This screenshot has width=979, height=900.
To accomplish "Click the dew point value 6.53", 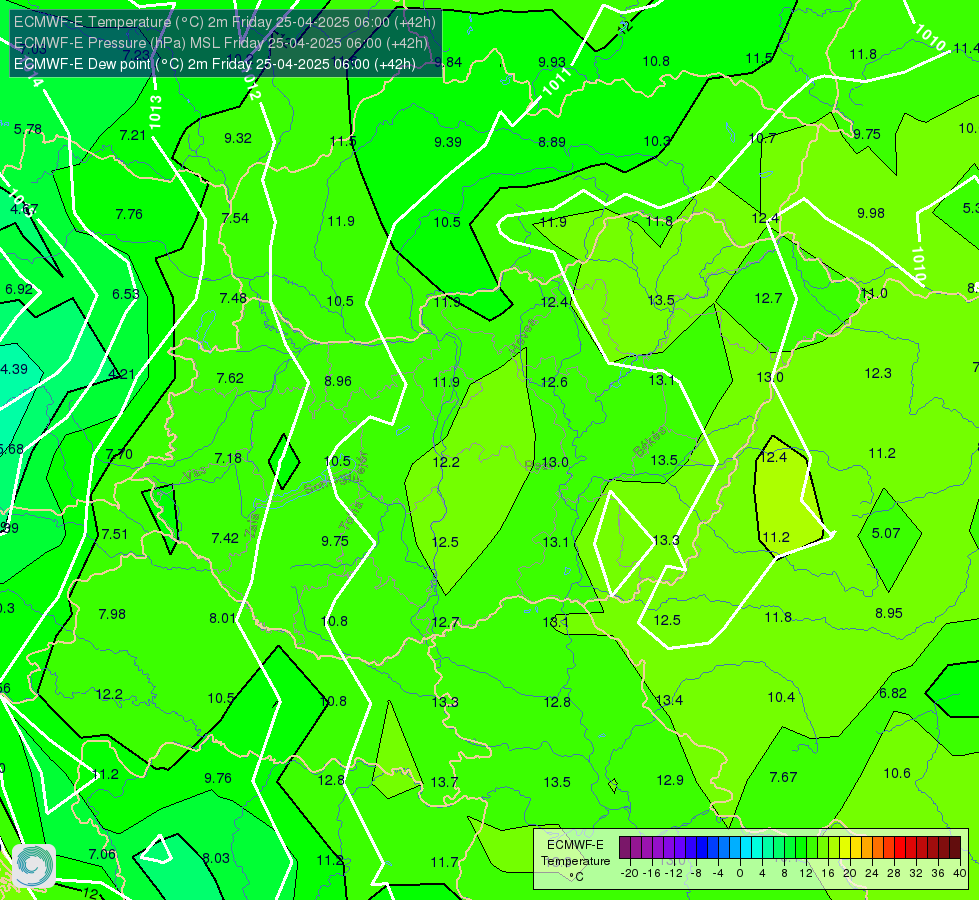I will (x=126, y=294).
